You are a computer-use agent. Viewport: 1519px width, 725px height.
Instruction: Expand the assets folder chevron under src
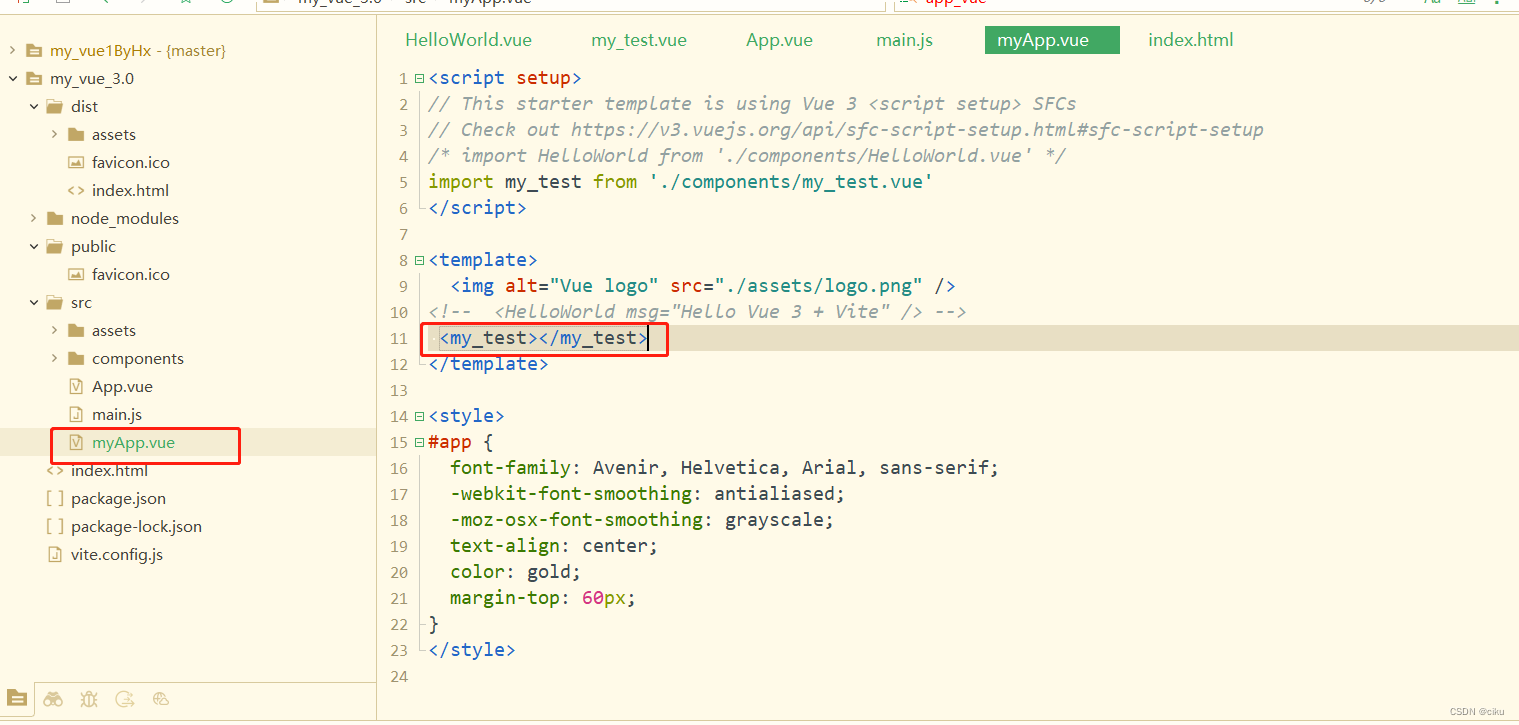54,330
